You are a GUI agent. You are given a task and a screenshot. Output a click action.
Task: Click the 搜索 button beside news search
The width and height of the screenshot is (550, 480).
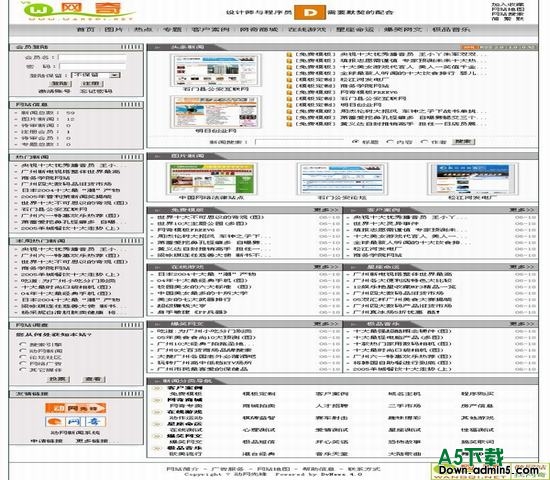coord(463,142)
